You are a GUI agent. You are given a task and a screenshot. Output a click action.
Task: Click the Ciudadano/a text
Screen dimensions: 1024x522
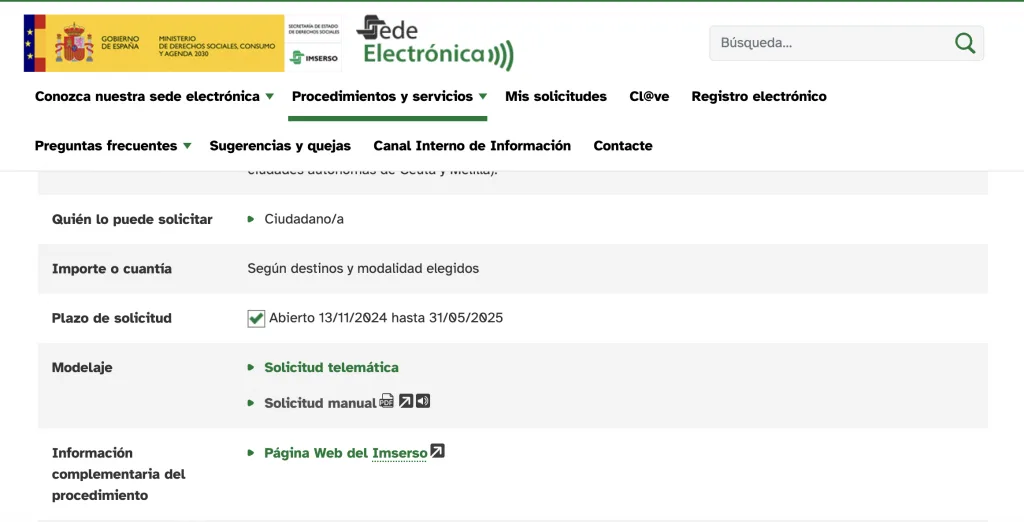304,219
